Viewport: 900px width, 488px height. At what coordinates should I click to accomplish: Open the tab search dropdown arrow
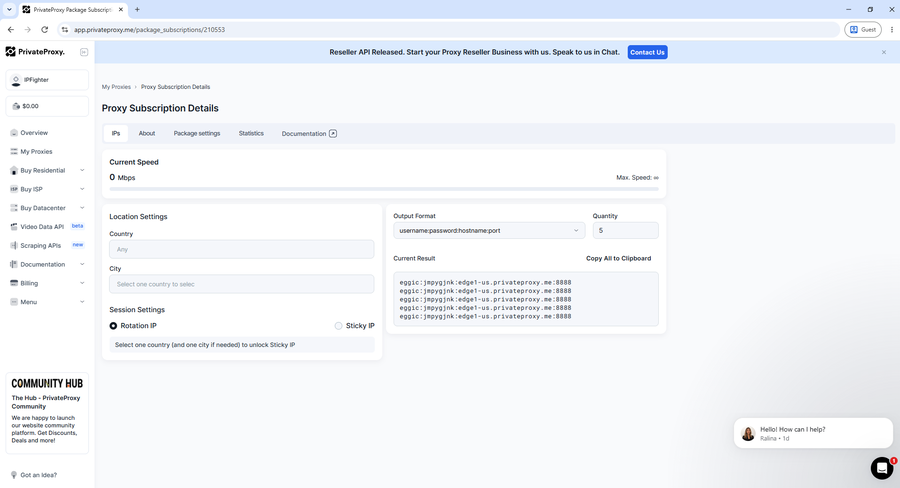(9, 10)
